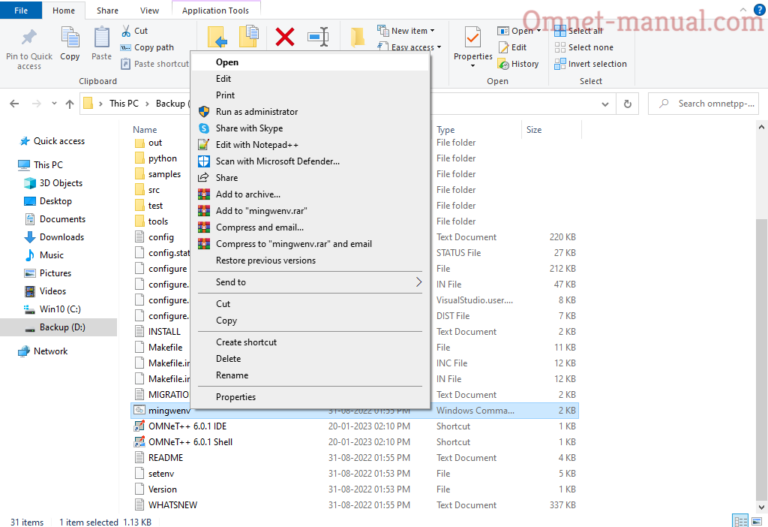This screenshot has width=768, height=527.
Task: Click Invert selection in ribbon
Action: 591,64
